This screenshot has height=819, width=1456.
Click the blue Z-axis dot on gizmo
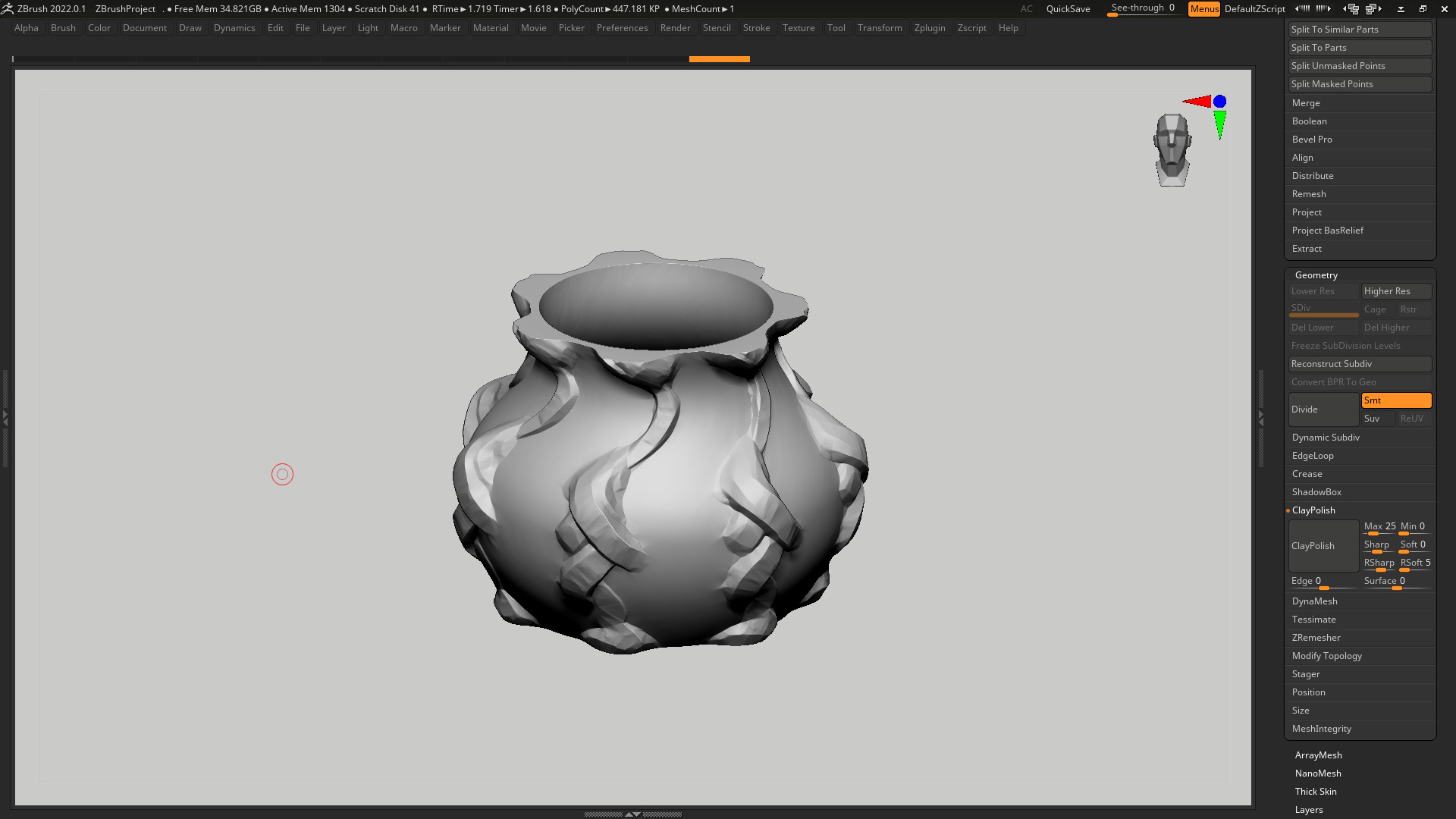[x=1219, y=101]
